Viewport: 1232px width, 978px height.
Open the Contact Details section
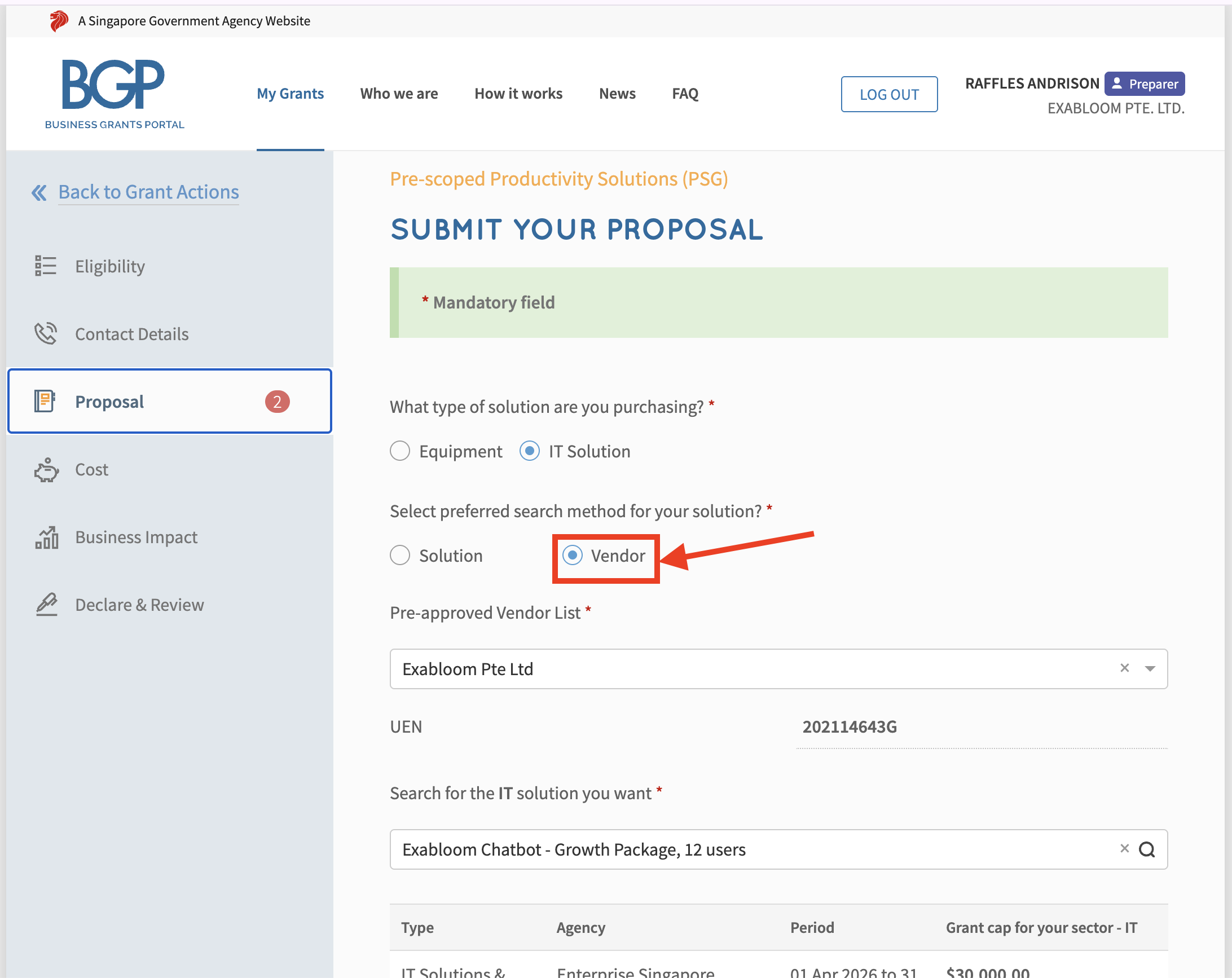(x=170, y=334)
